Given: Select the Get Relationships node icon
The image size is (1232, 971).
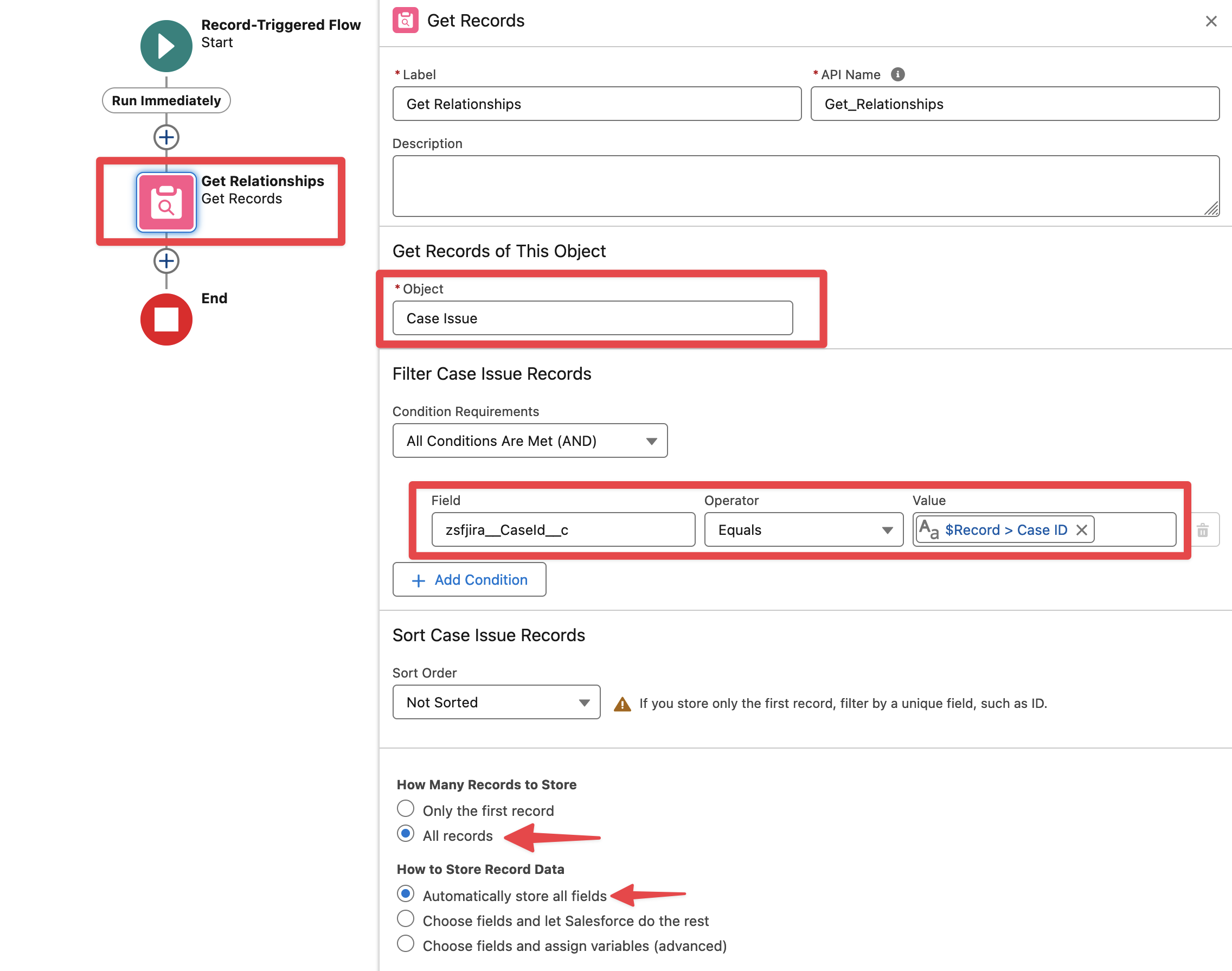Looking at the screenshot, I should point(166,202).
